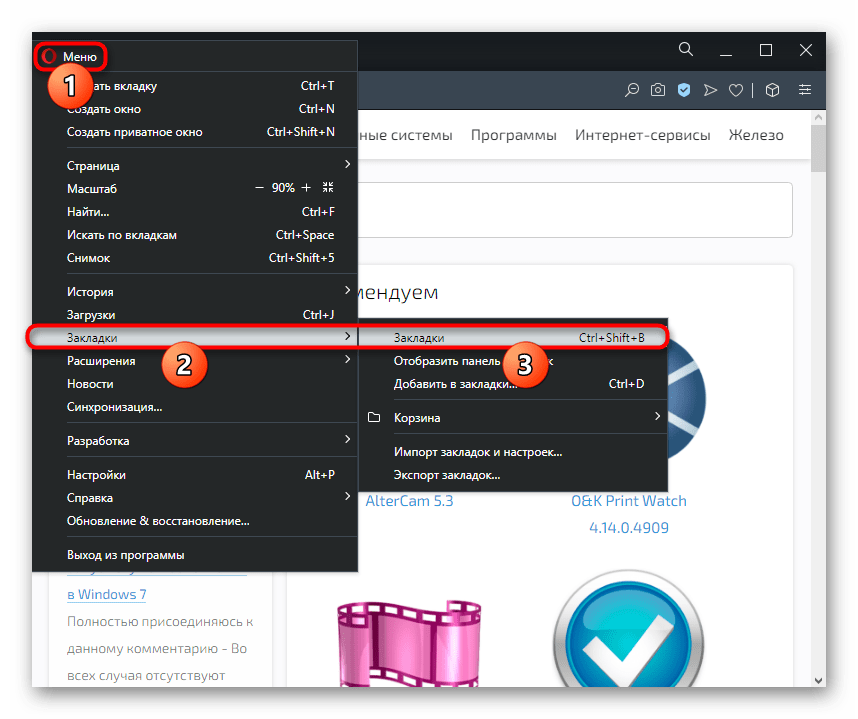The height and width of the screenshot is (719, 858).
Task: Click the My Flow send arrow icon
Action: pos(710,90)
